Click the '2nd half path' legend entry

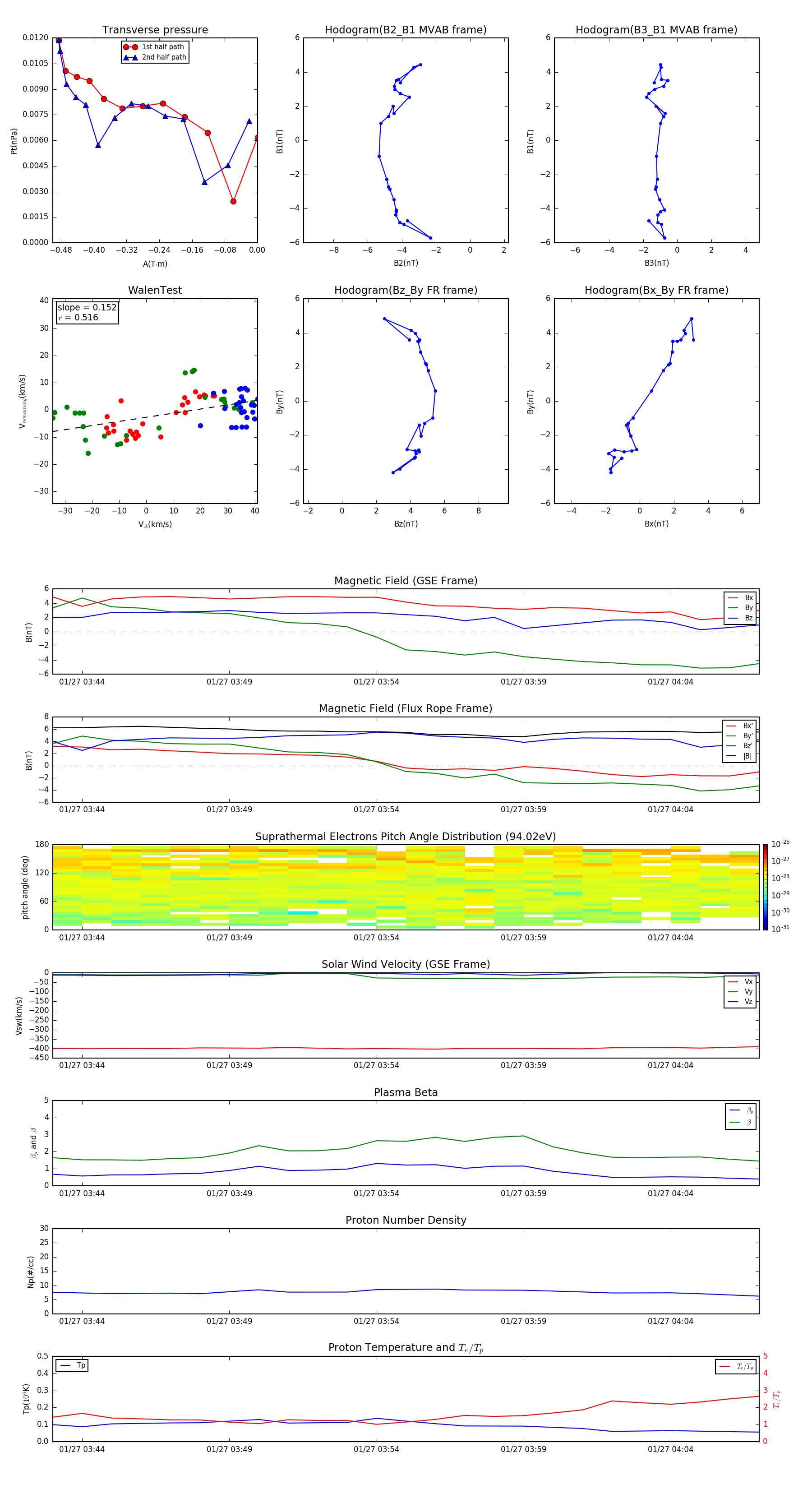pos(155,57)
